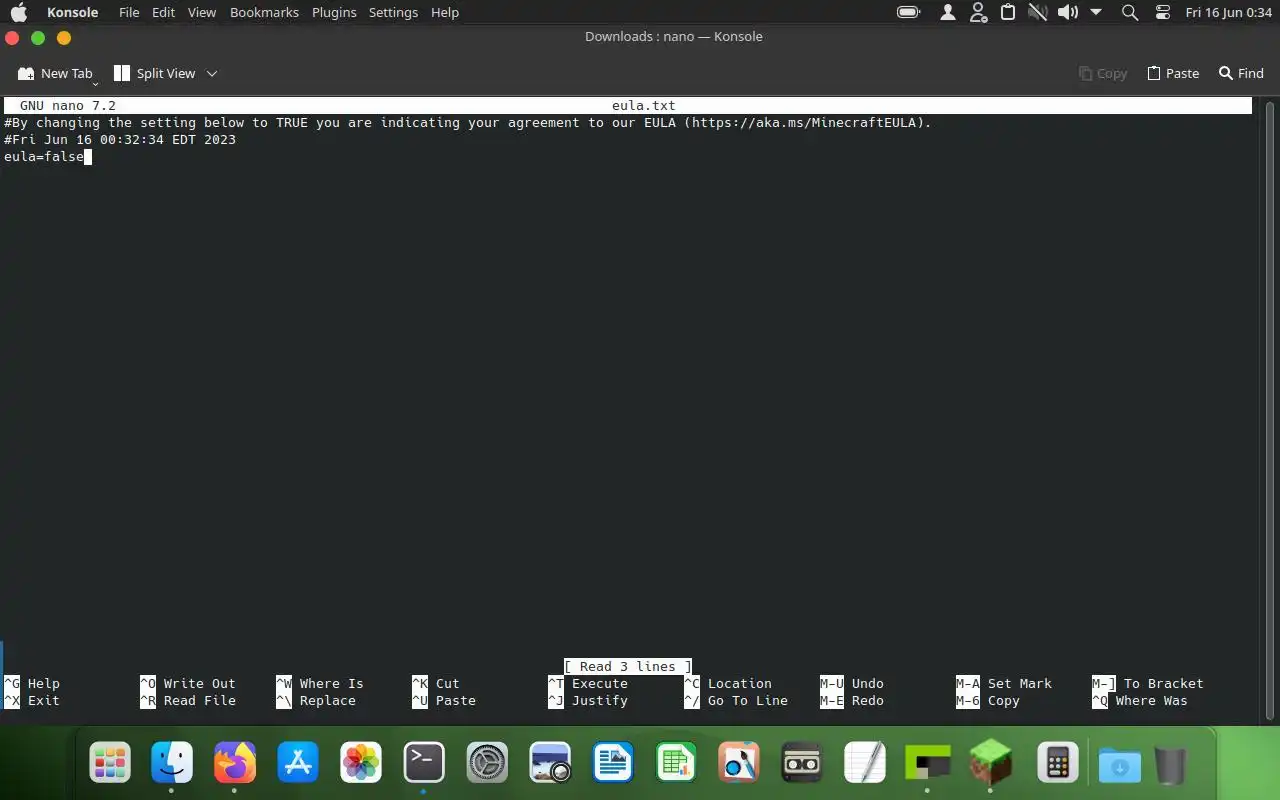Image resolution: width=1280 pixels, height=800 pixels.
Task: Open Launchpad from the dock
Action: 110,764
